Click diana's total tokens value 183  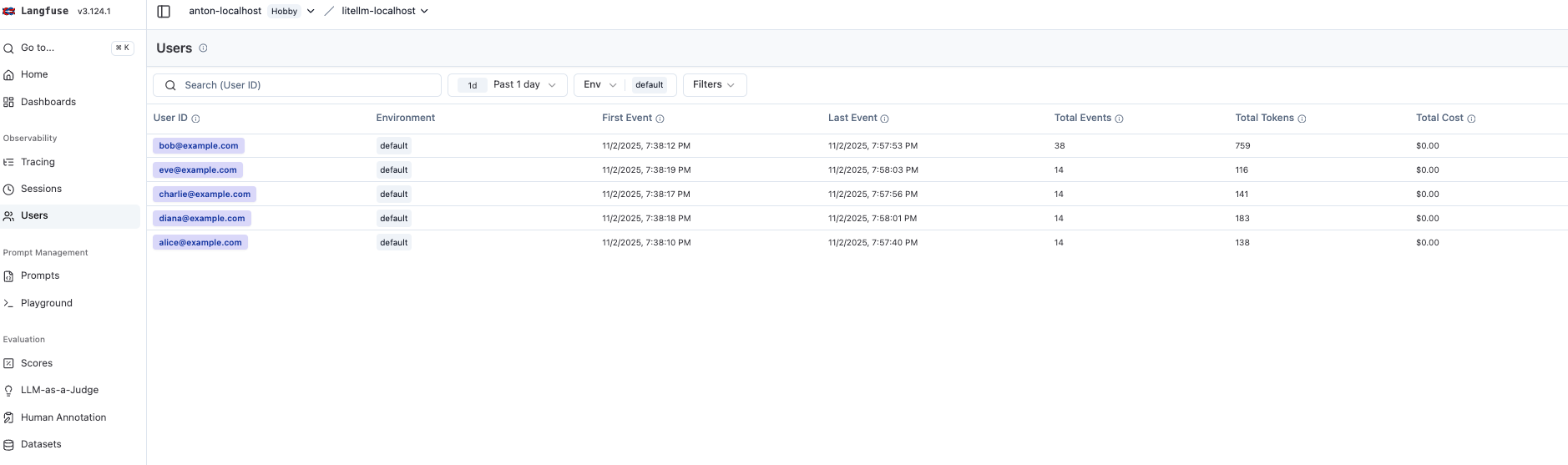[1242, 219]
